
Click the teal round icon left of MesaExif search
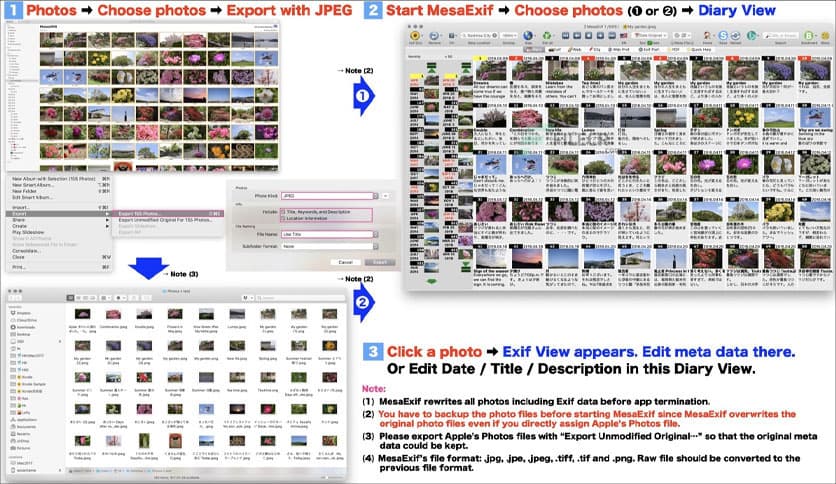(x=751, y=35)
